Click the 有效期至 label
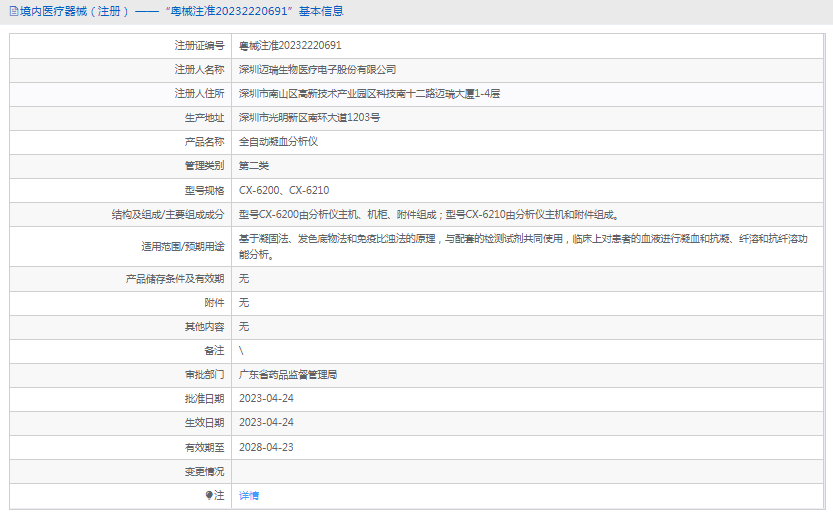This screenshot has height=515, width=833. pos(205,448)
